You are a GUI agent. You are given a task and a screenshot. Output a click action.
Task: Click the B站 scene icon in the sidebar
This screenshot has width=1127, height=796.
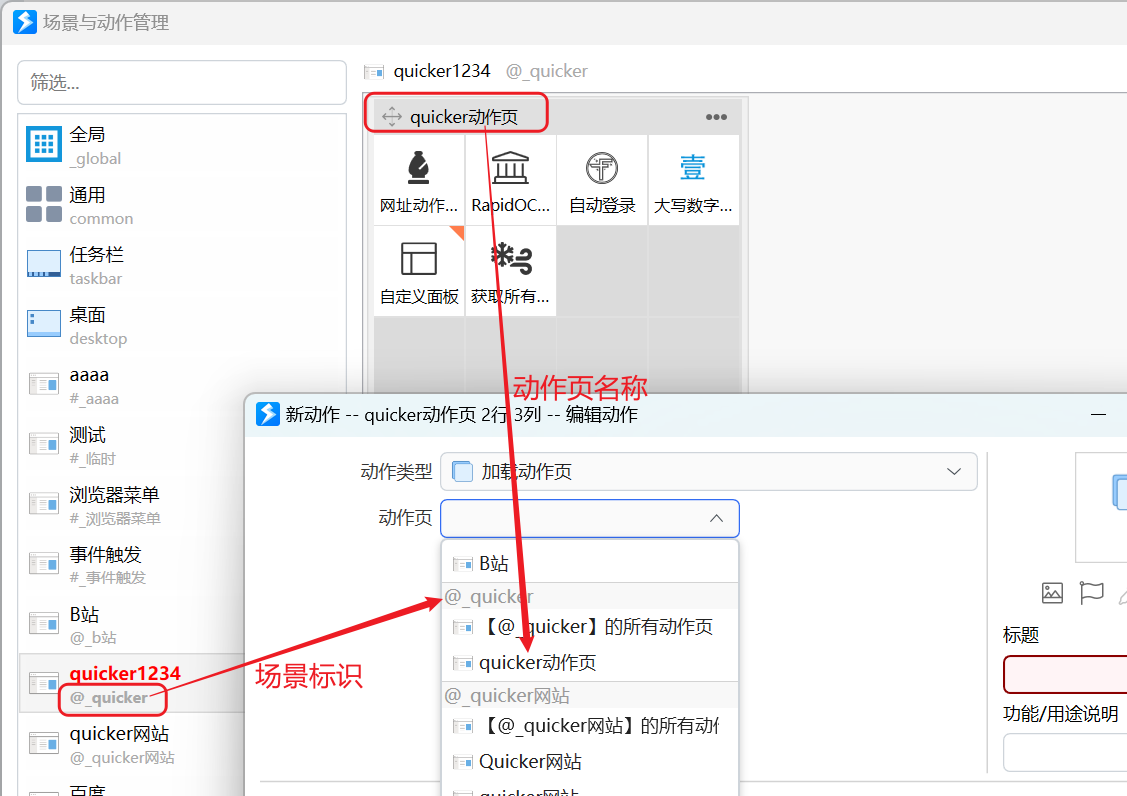[44, 623]
